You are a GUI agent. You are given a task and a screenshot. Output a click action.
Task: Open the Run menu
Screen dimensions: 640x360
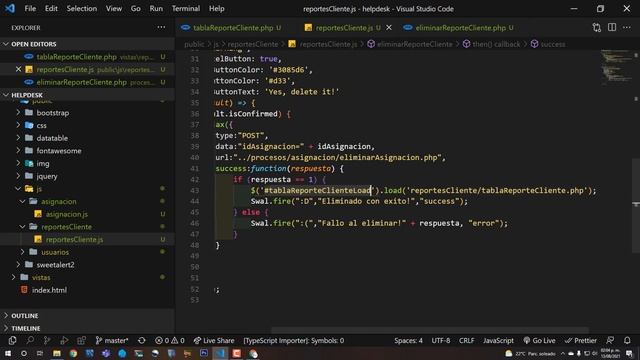coord(156,9)
